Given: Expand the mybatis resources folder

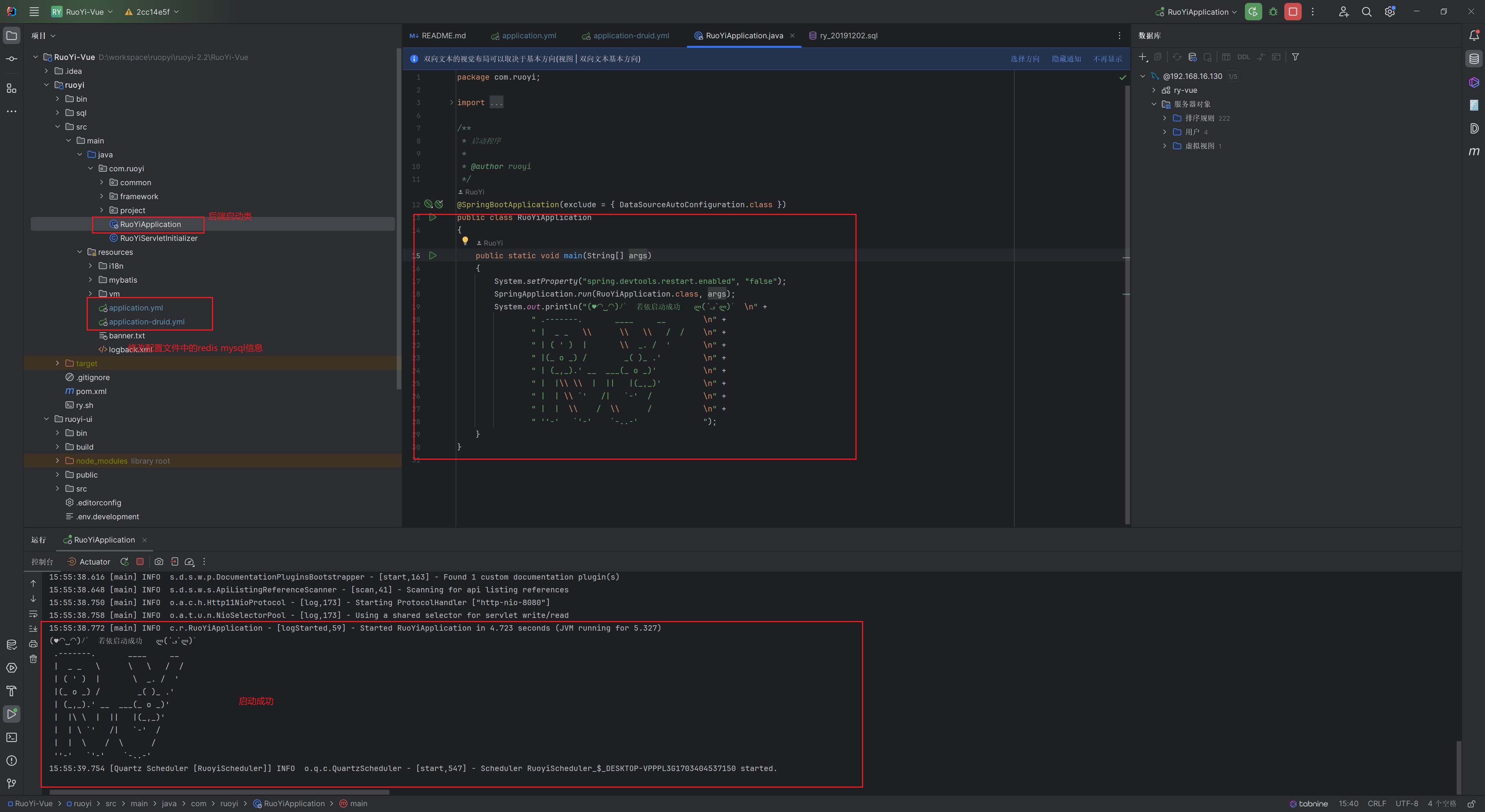Looking at the screenshot, I should click(90, 280).
